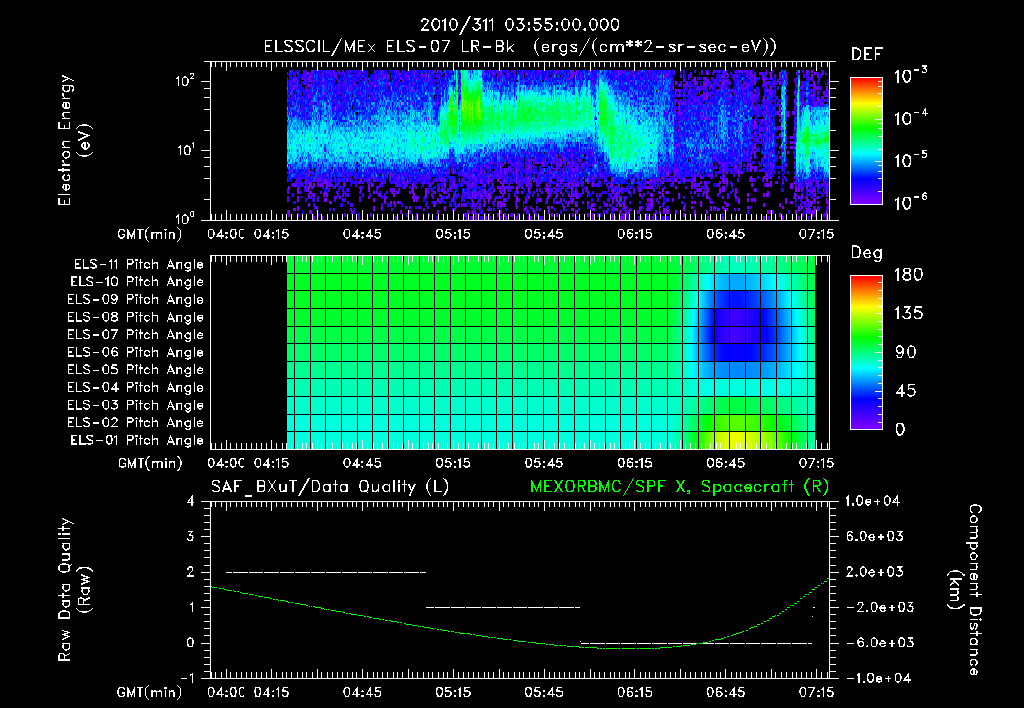This screenshot has width=1024, height=708.
Task: Click the DEF legend title text
Action: click(867, 54)
